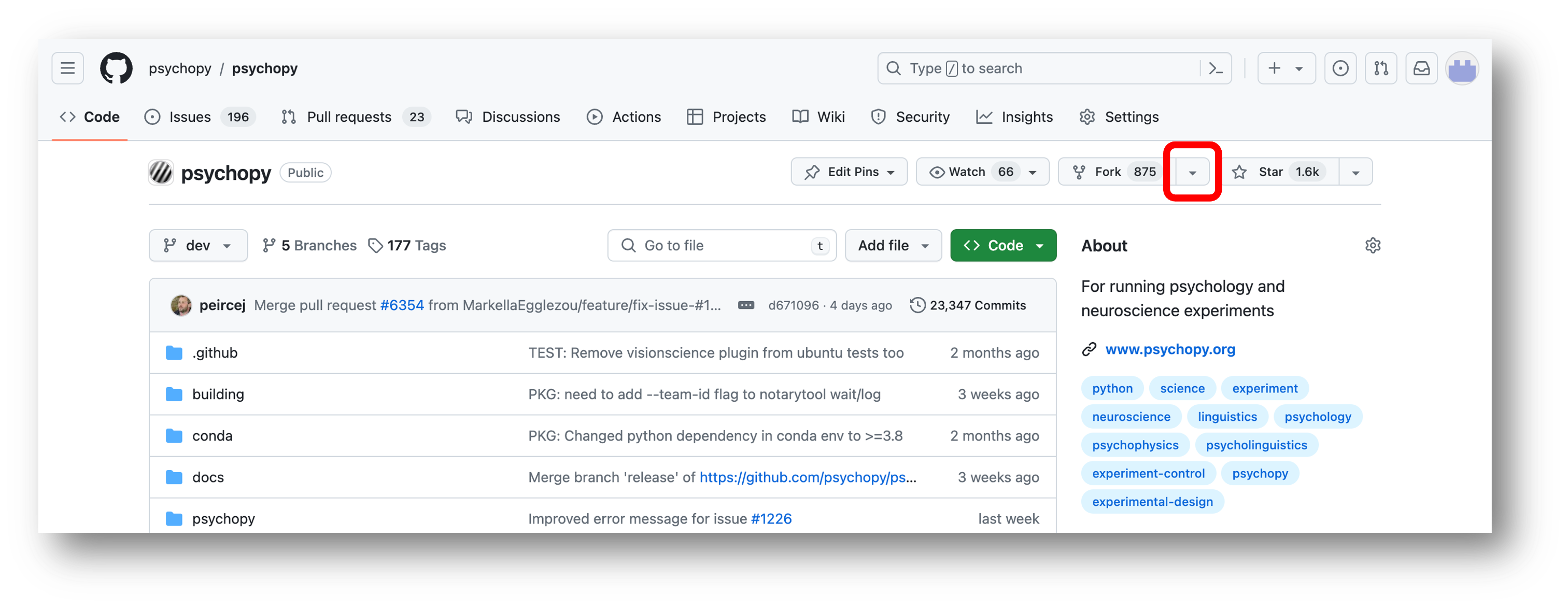Click the search magnifier icon in header

pyautogui.click(x=893, y=68)
